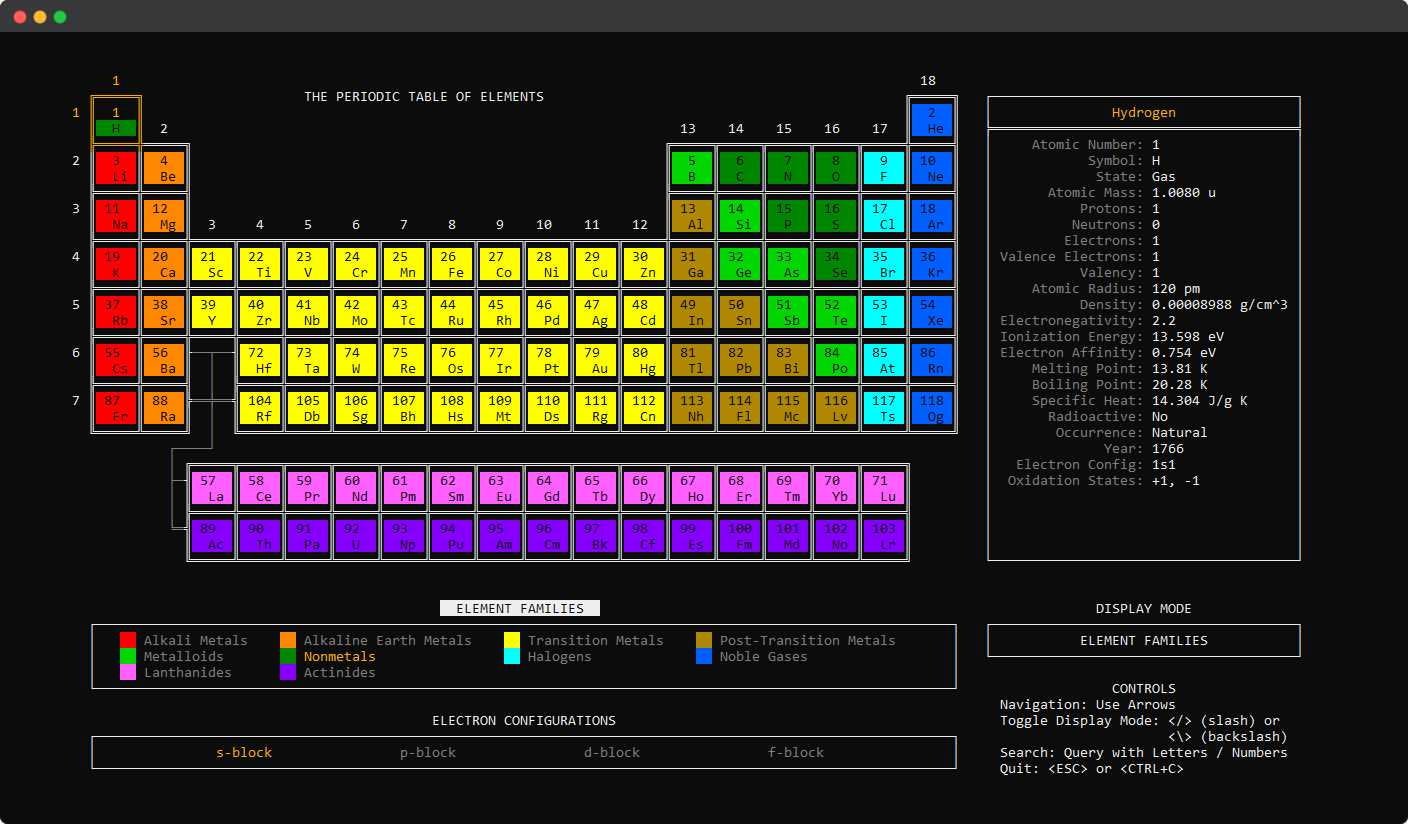Select the Neon (Ne) cell
Viewport: 1408px width, 824px height.
click(932, 168)
